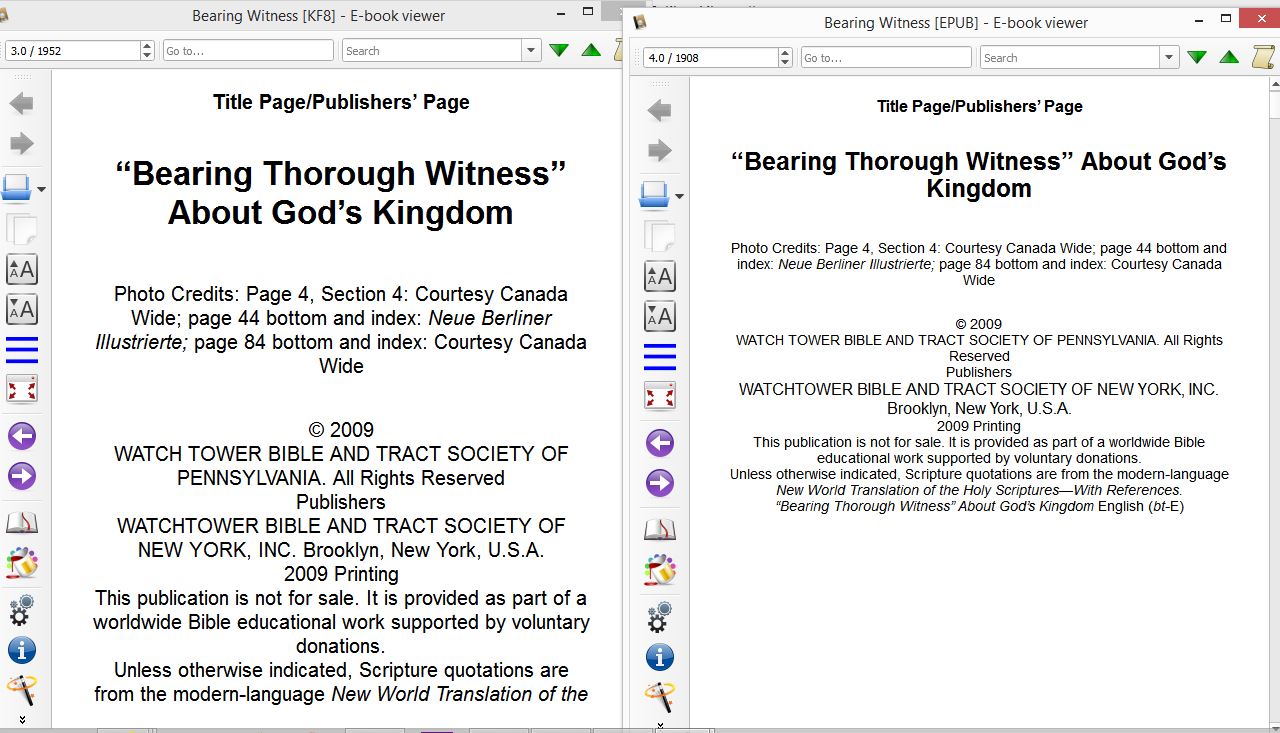Go back in the KF8 viewer
Screen dimensions: 1280x733
(22, 103)
